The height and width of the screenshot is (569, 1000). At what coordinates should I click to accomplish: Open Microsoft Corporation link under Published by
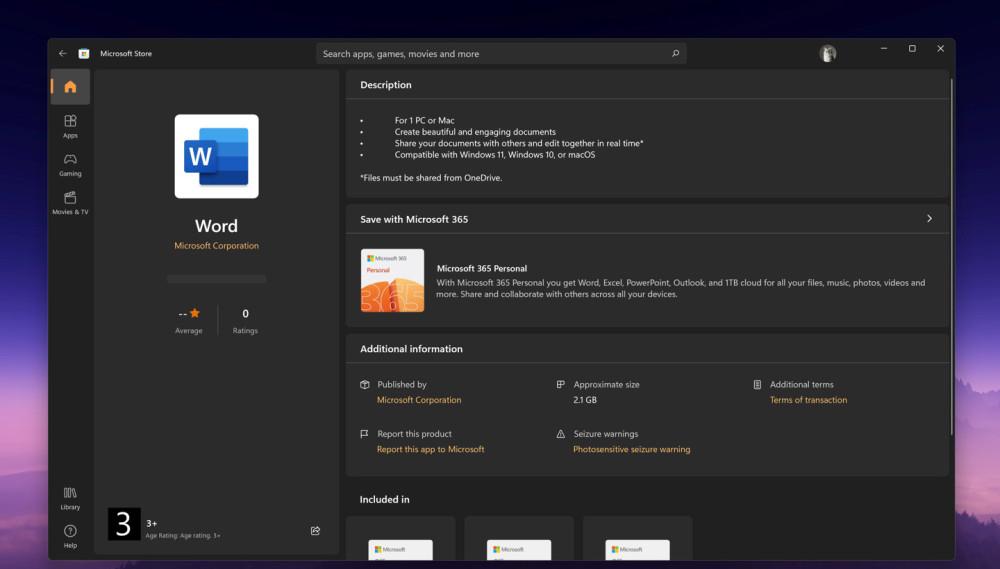click(419, 400)
